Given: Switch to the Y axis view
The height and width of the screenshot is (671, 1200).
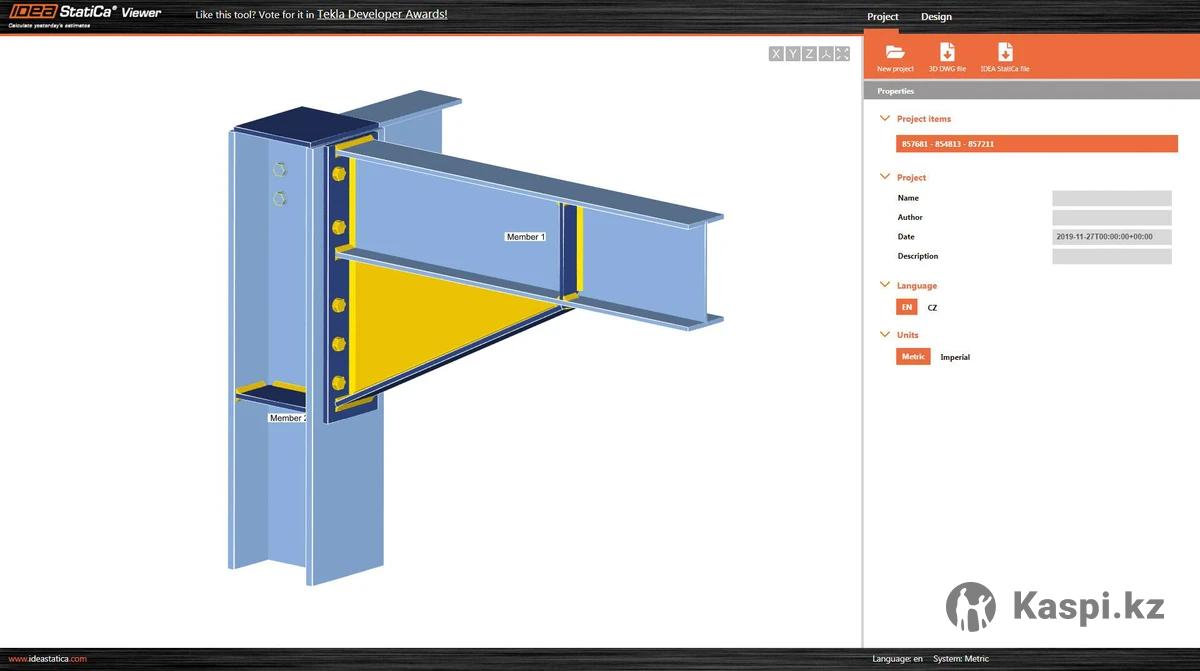Looking at the screenshot, I should click(x=793, y=54).
